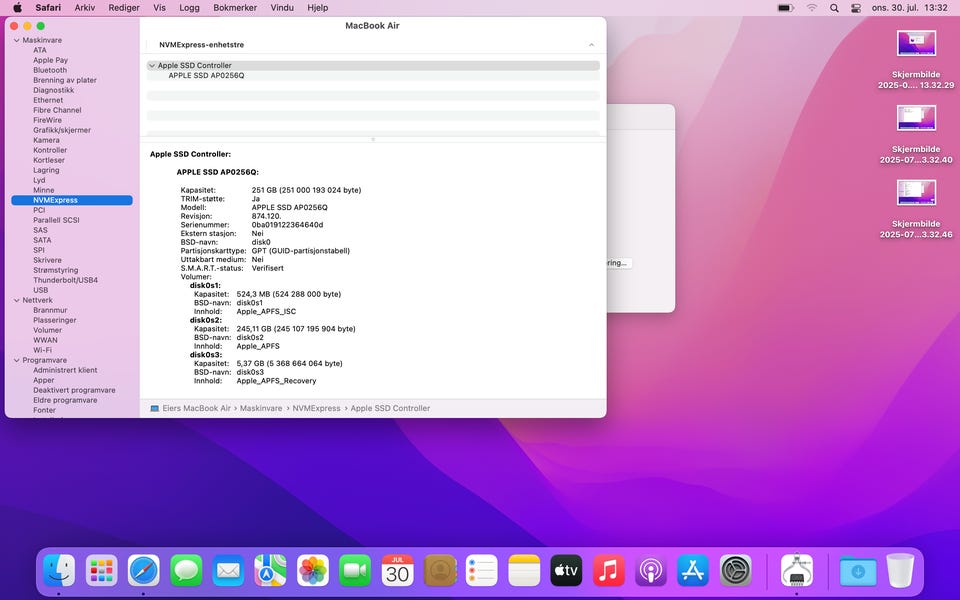Open the Arkiv menu
This screenshot has height=600, width=960.
click(85, 7)
